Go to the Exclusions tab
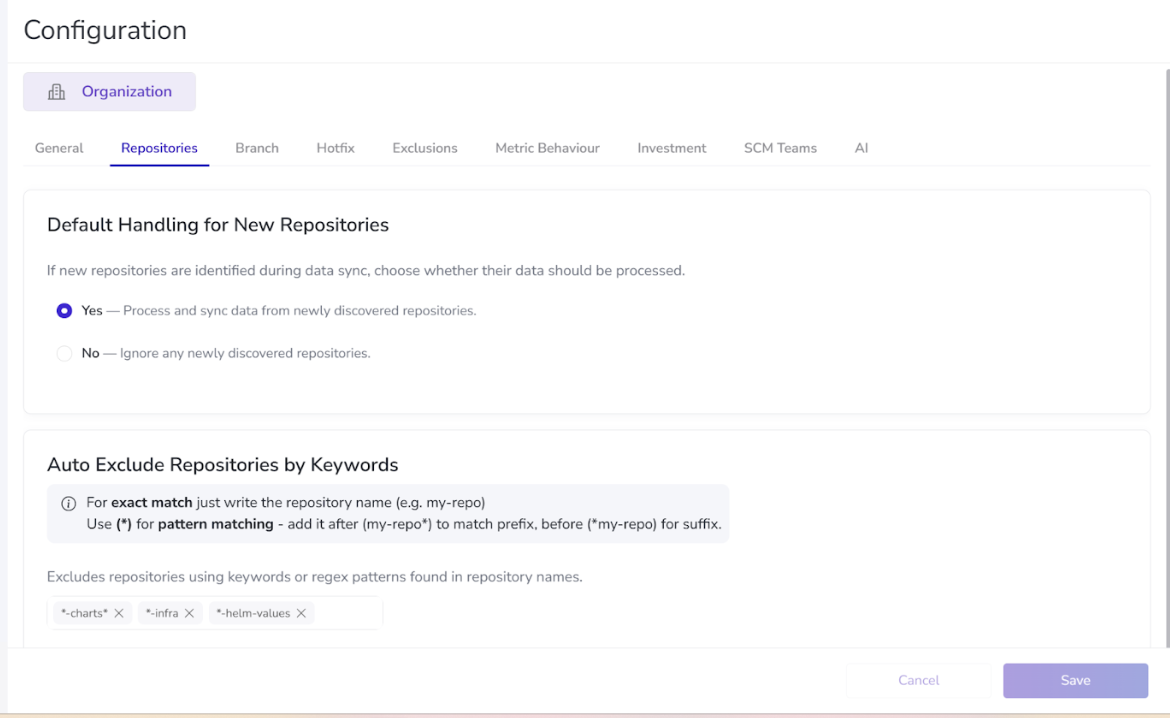Screen dimensions: 1170x718 pyautogui.click(x=425, y=148)
